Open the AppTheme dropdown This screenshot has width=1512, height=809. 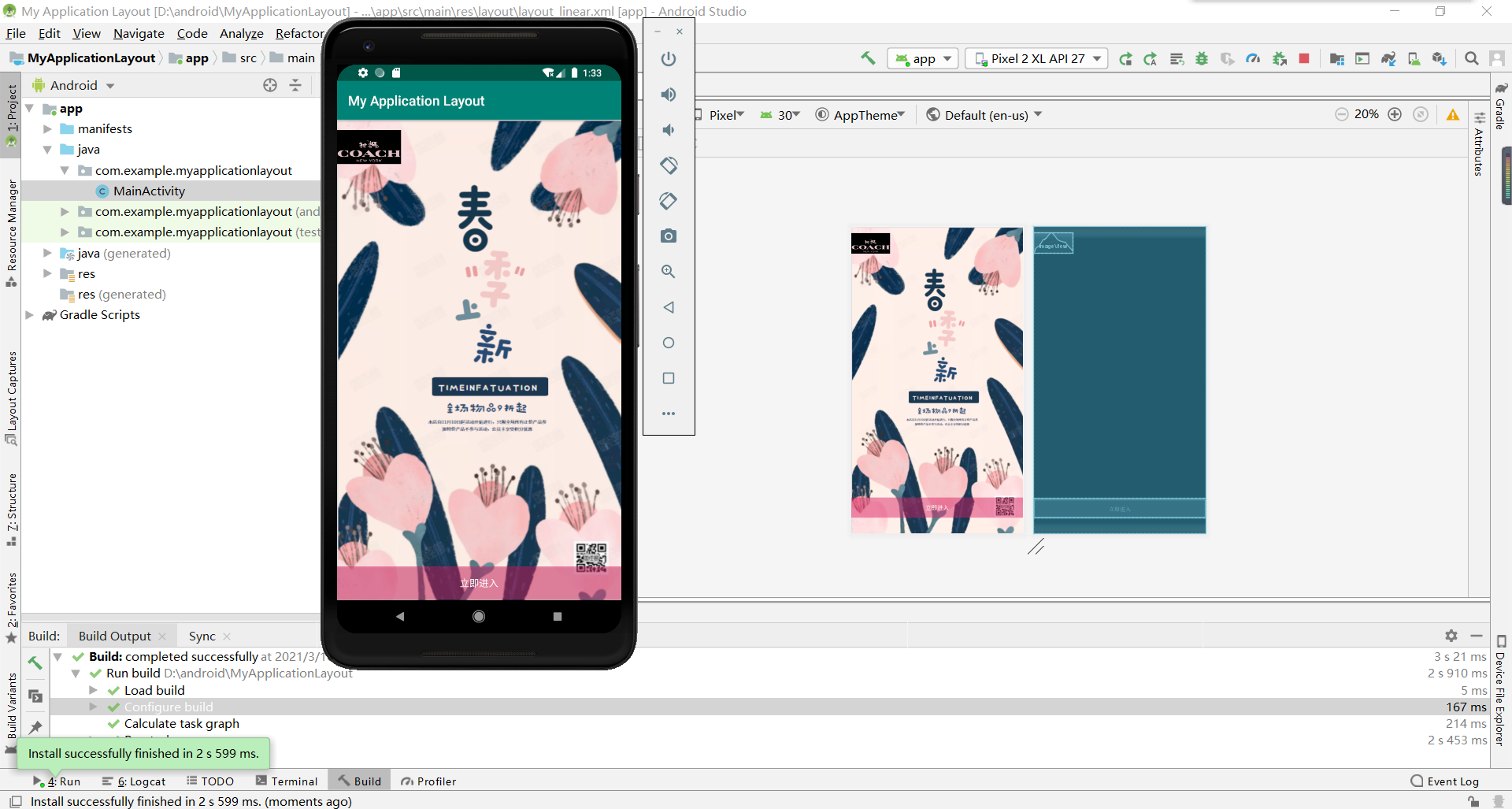(x=861, y=115)
